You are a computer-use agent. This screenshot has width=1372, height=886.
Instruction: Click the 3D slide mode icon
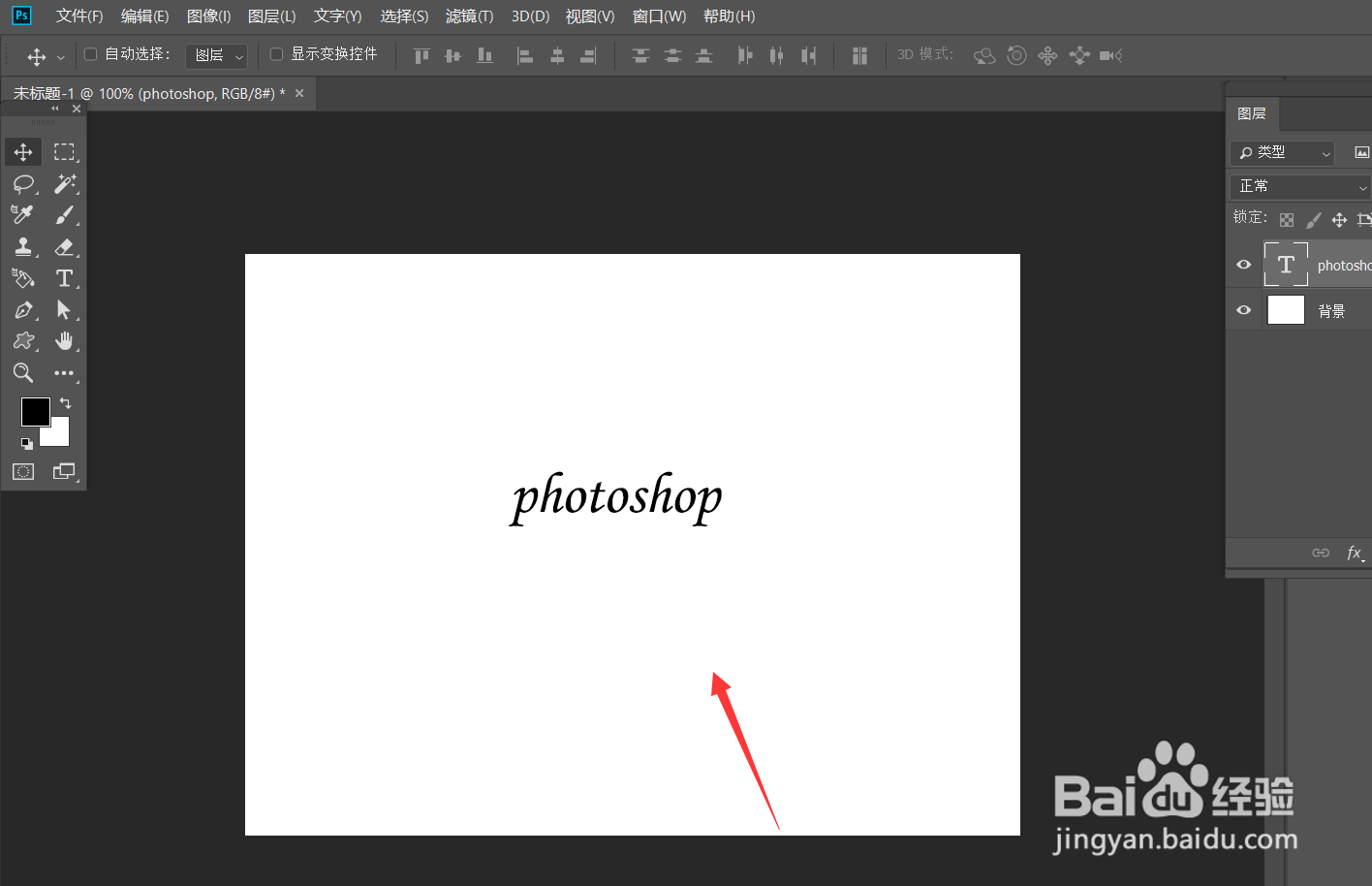pos(1079,56)
